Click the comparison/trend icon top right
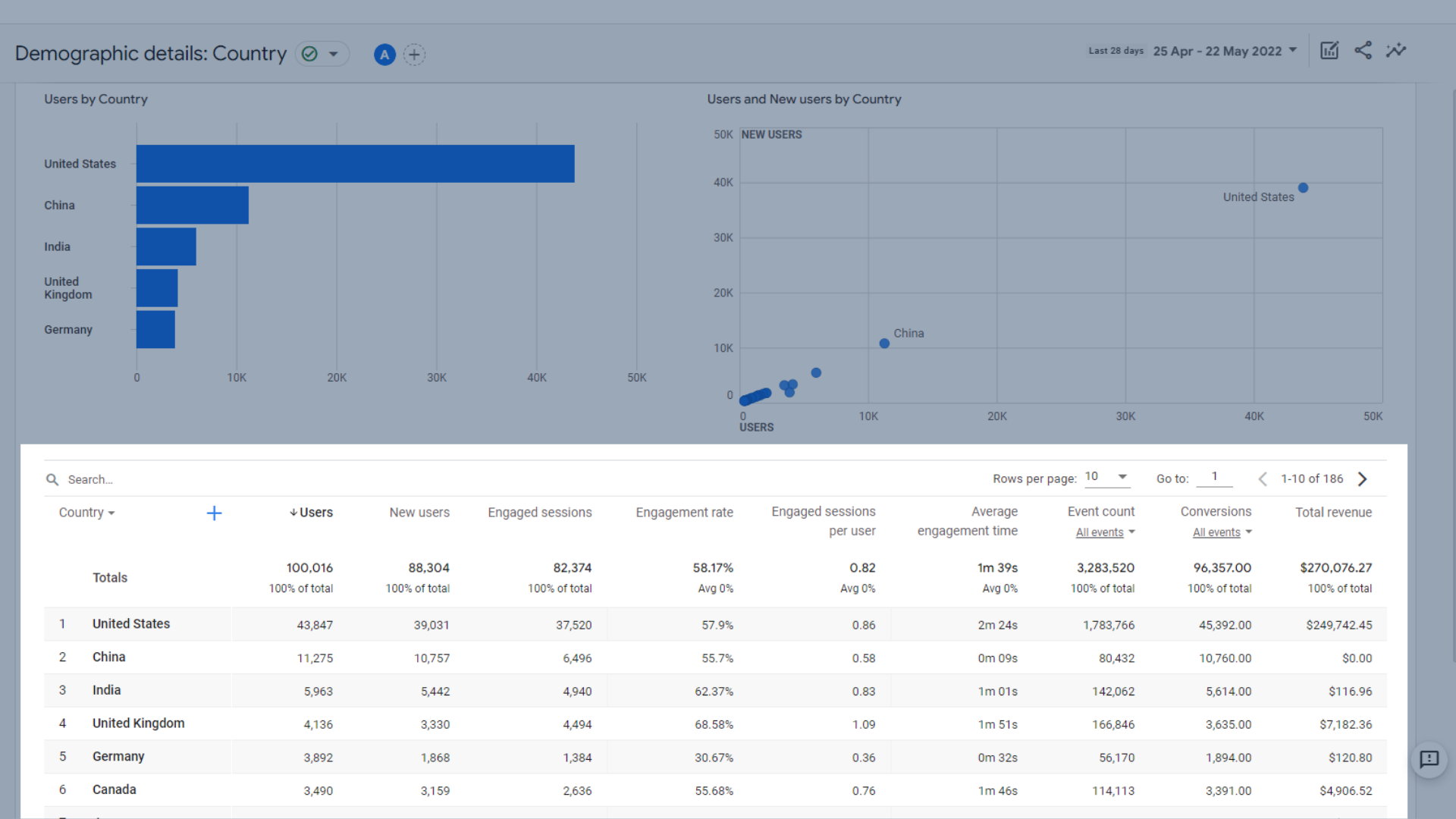Screen dimensions: 1456x819 [x=1396, y=50]
